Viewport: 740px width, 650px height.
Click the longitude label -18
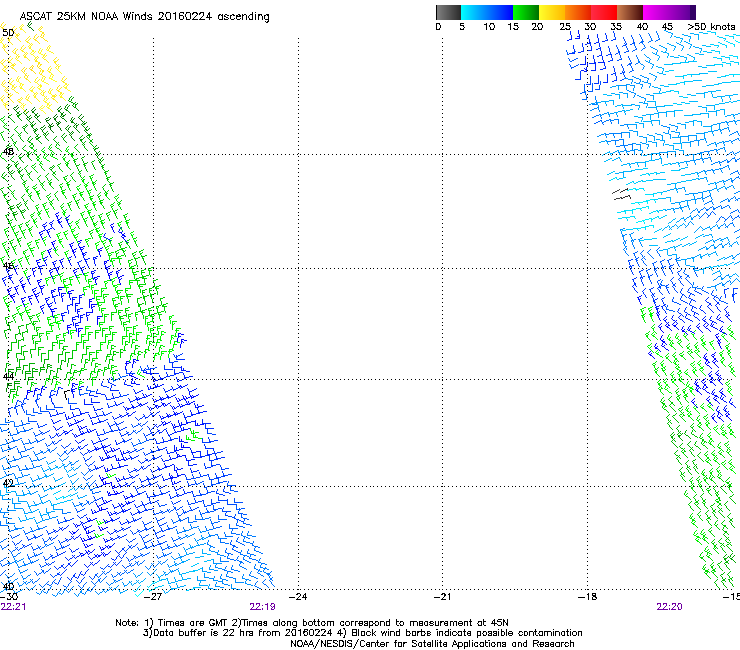point(587,597)
